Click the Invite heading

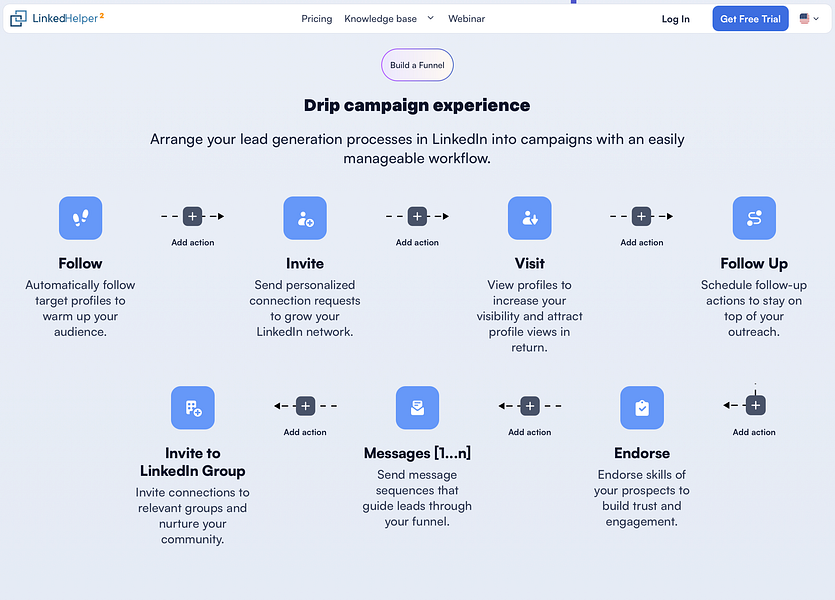pos(305,264)
